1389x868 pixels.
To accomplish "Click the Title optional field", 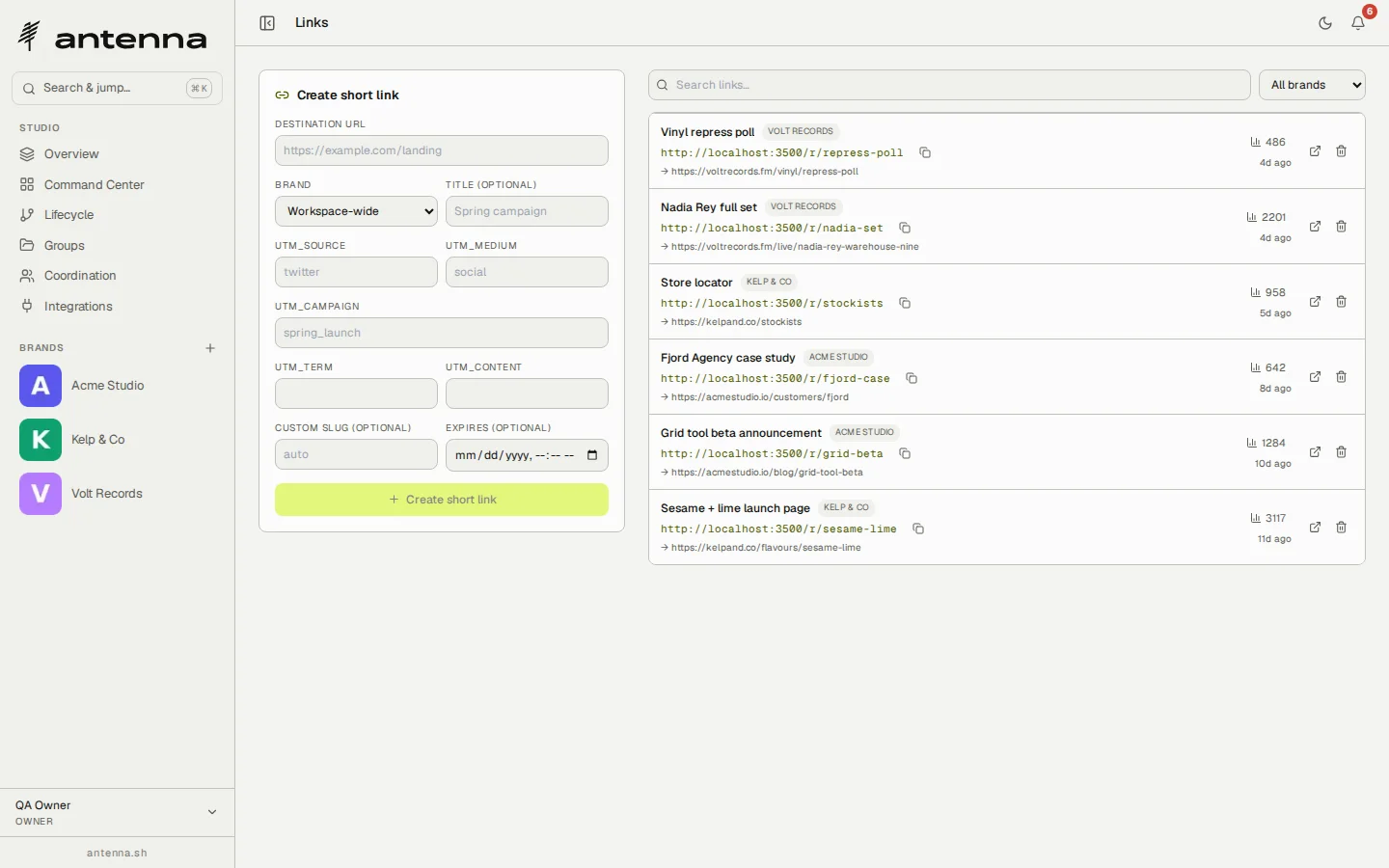I will click(527, 211).
